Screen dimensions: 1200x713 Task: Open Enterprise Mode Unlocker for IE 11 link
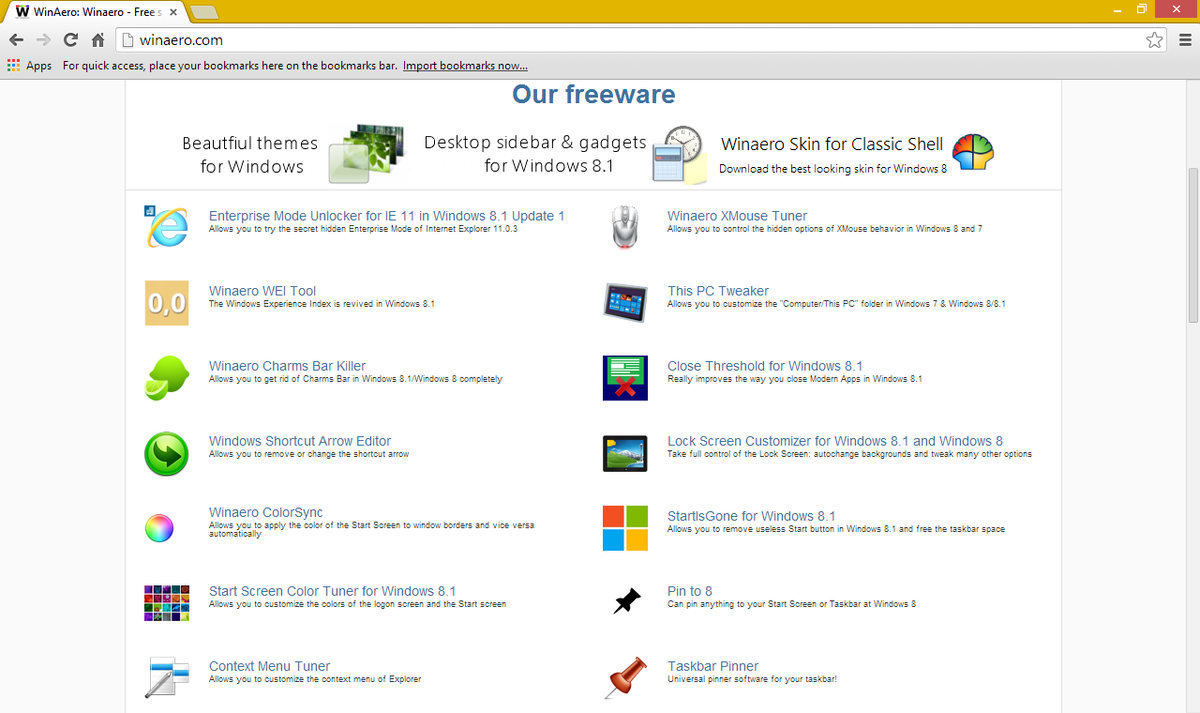[387, 216]
